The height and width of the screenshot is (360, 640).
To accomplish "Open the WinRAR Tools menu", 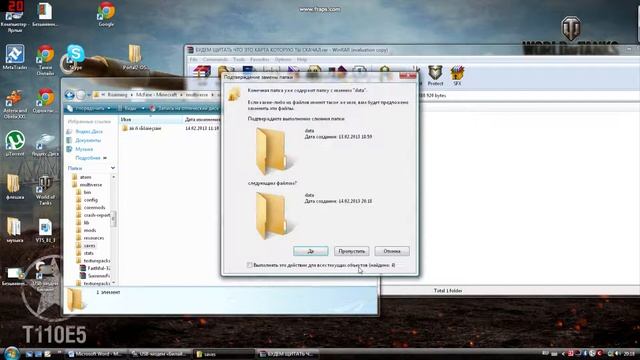I will tap(239, 60).
